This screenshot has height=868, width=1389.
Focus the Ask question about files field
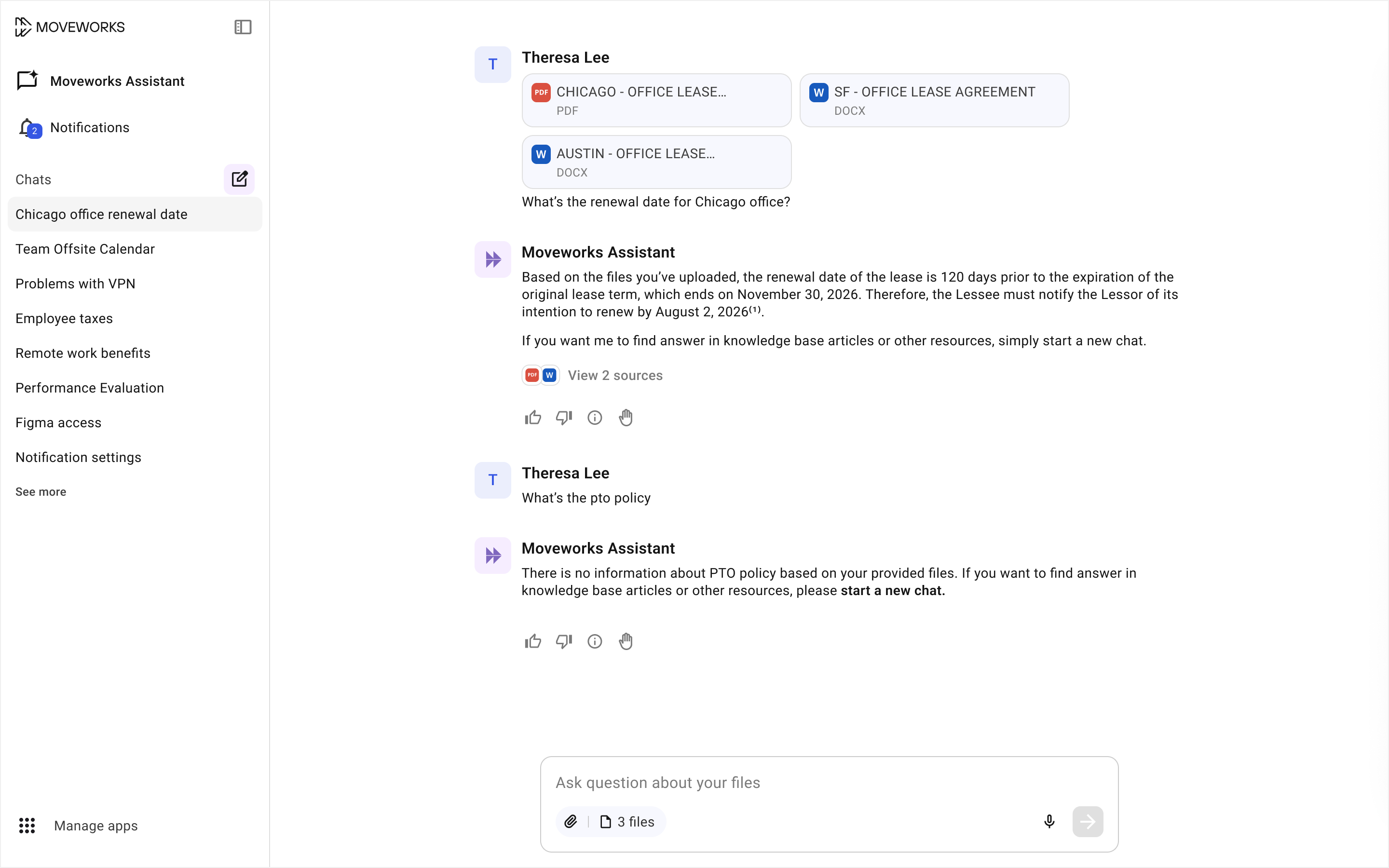803,783
